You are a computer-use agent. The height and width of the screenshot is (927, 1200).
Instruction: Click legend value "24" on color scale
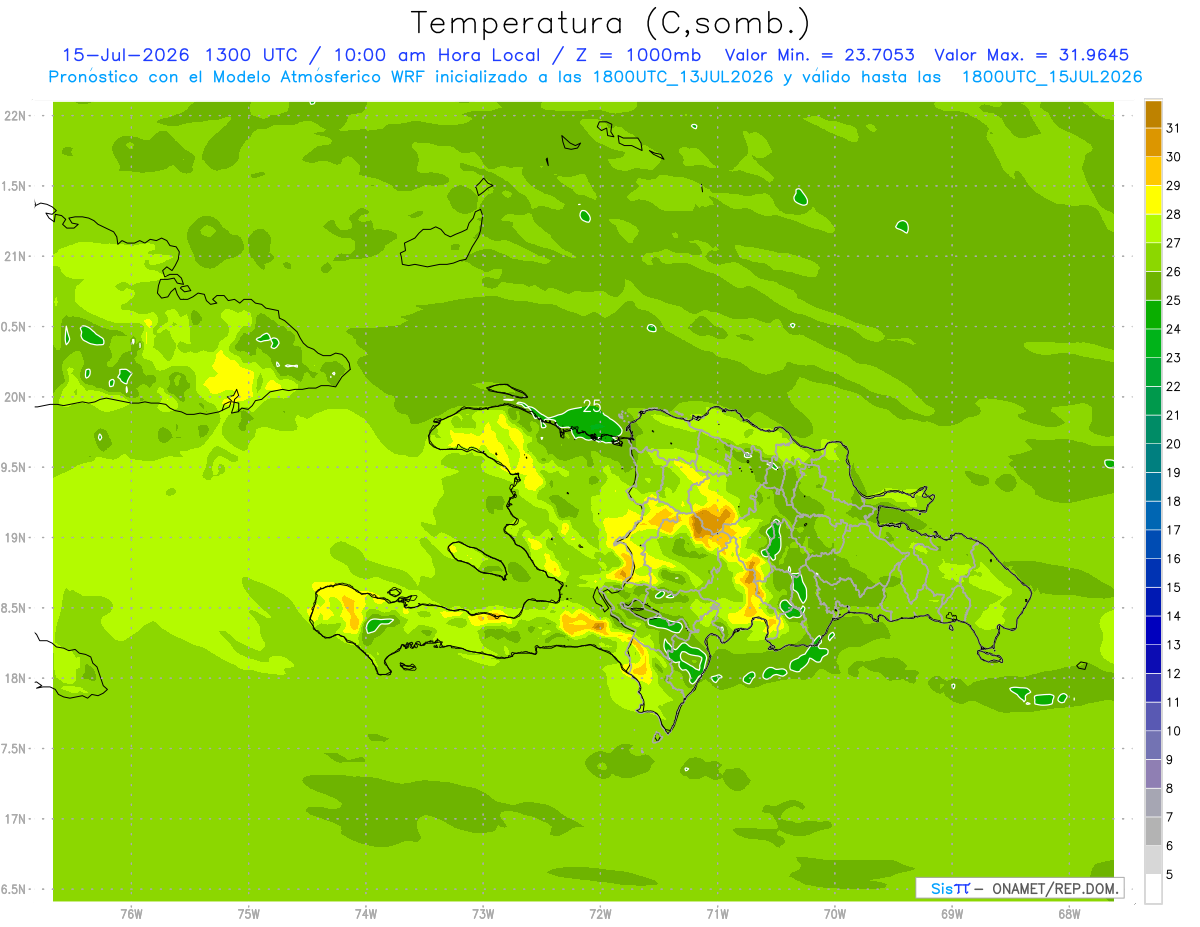[x=1174, y=329]
